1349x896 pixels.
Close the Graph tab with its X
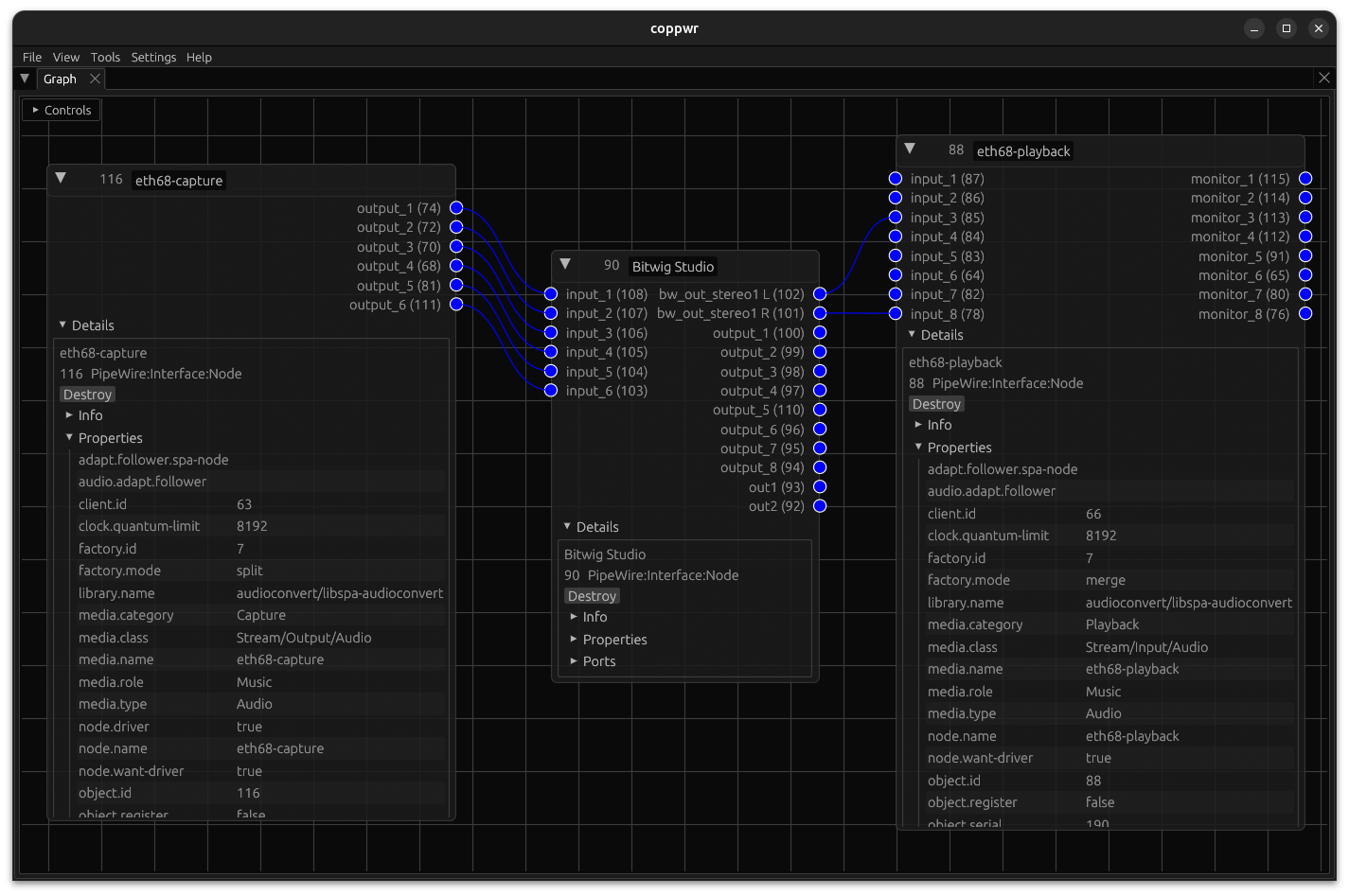point(95,79)
